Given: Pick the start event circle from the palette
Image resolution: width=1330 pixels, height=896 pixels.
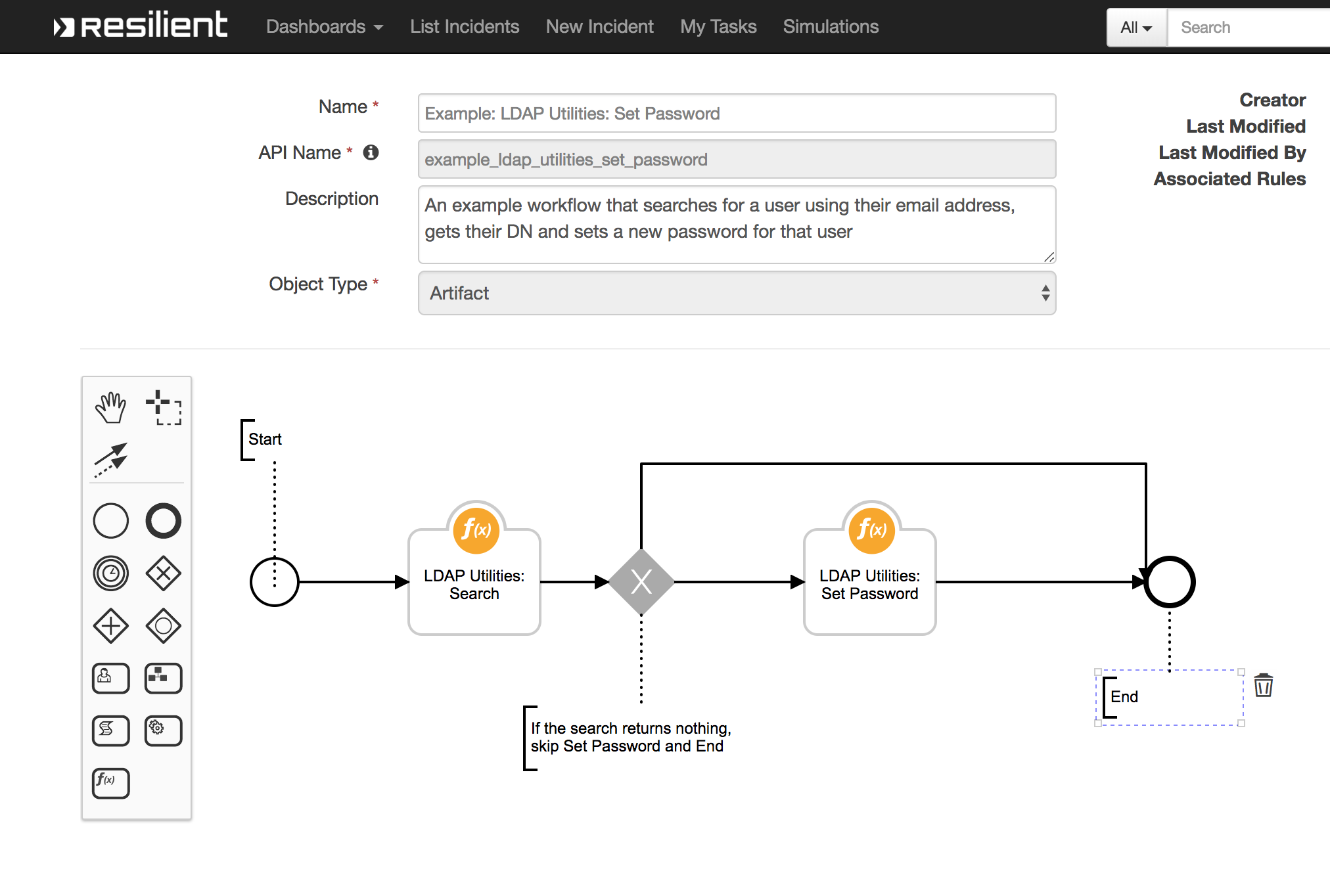Looking at the screenshot, I should pos(110,520).
